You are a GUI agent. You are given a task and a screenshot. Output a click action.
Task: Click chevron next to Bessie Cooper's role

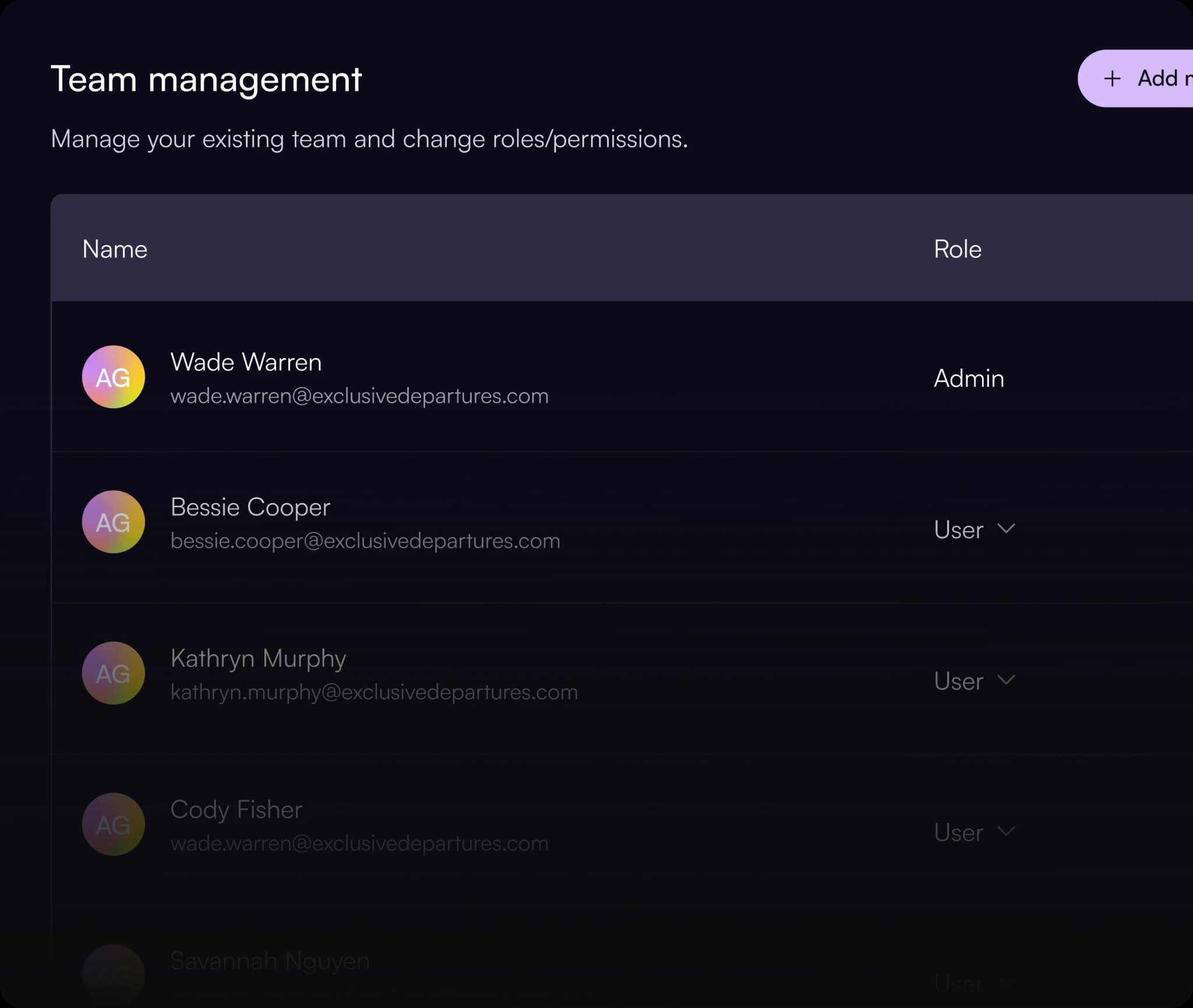point(1006,528)
